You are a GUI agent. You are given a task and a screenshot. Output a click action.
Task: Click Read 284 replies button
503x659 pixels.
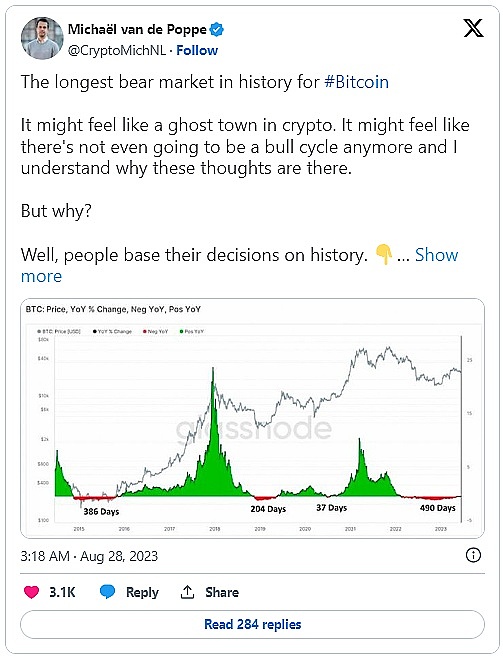252,624
